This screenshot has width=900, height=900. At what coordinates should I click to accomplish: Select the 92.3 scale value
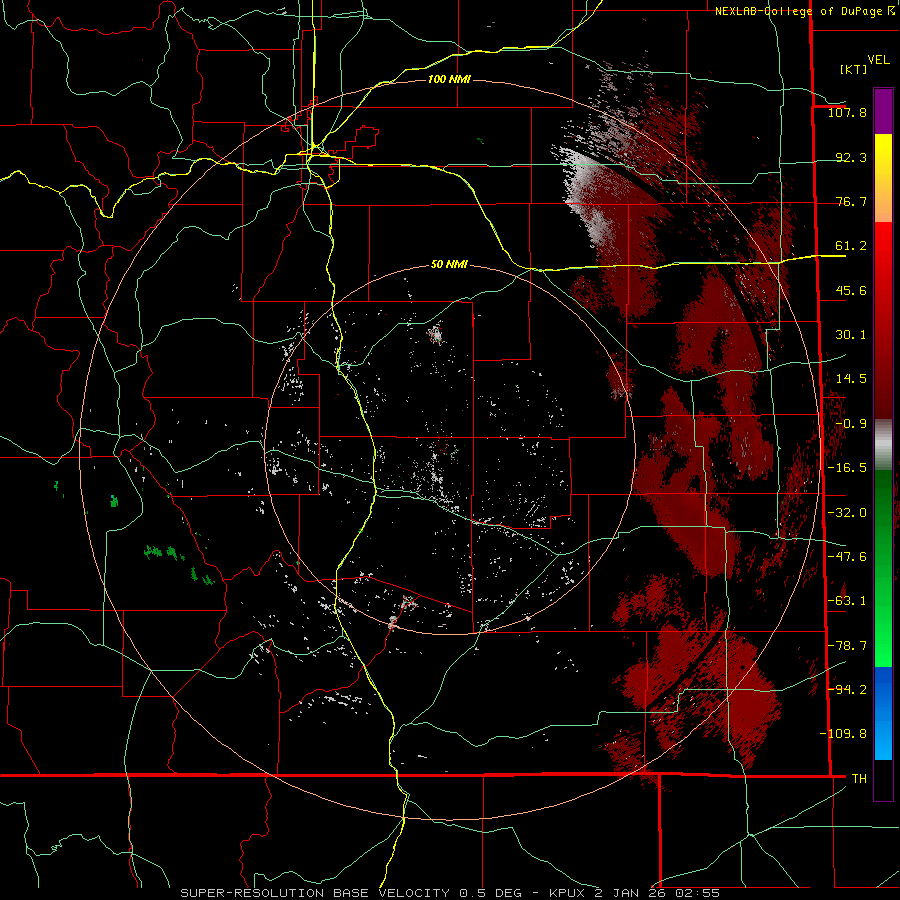coord(851,157)
